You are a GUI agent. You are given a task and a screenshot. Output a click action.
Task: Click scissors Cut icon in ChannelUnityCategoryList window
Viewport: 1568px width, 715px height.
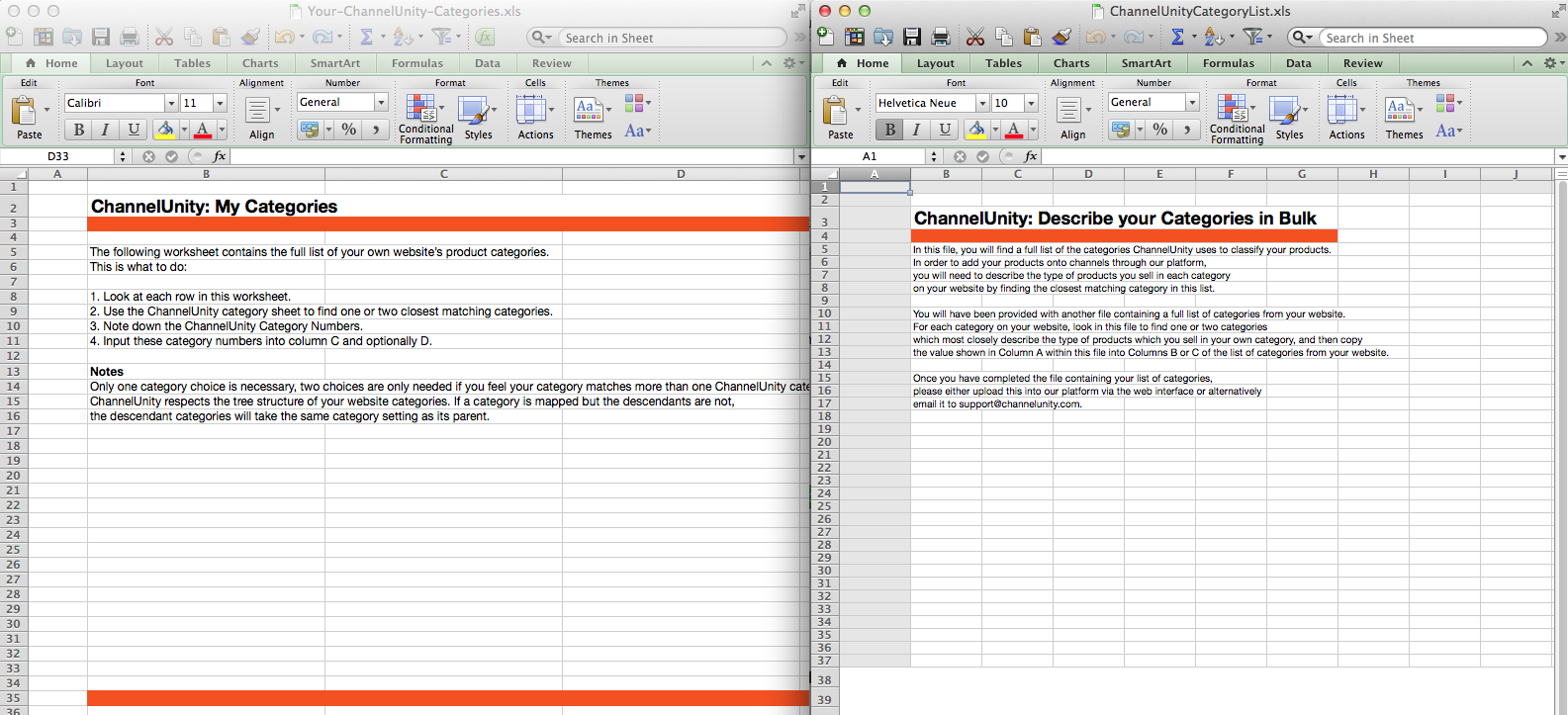(x=975, y=37)
